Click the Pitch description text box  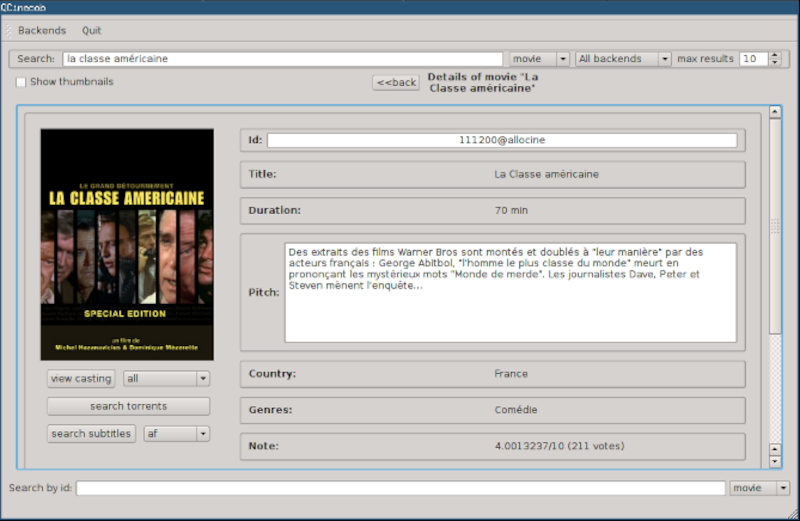(510, 292)
